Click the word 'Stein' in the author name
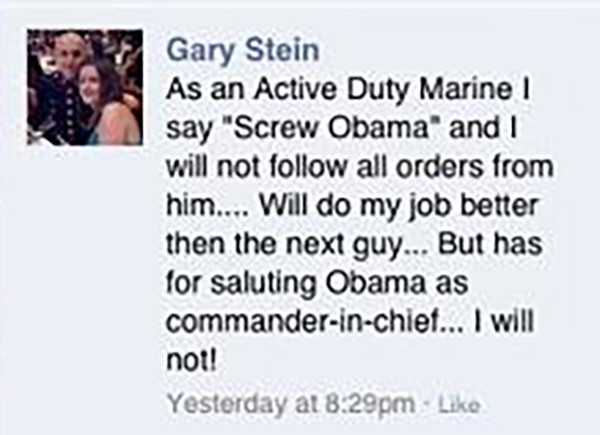This screenshot has width=600, height=435. pos(282,49)
